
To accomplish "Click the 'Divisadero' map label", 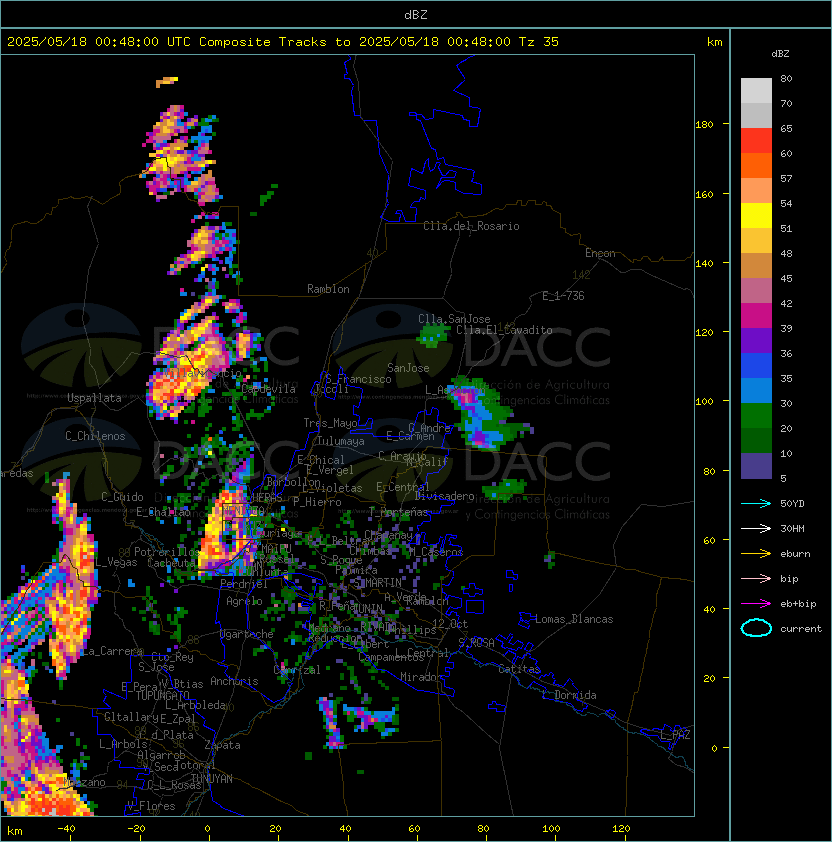I will pos(444,496).
